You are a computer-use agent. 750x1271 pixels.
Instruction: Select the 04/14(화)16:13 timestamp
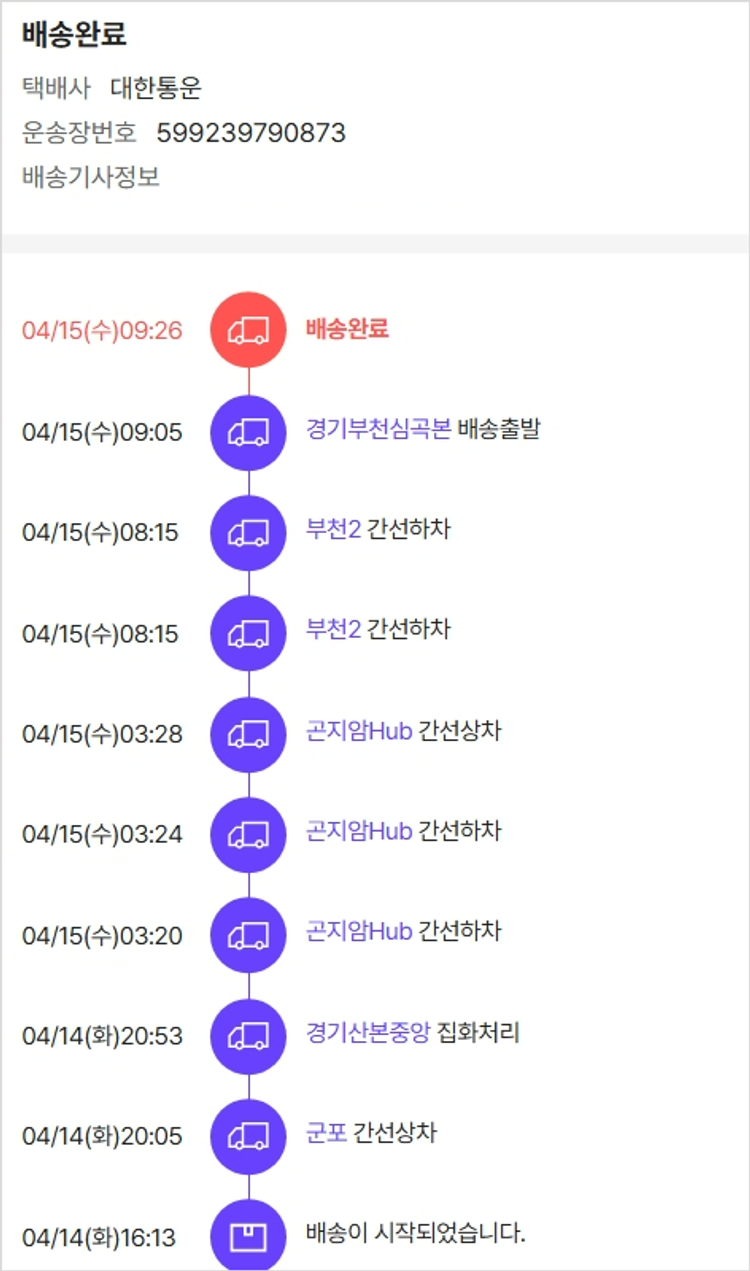[99, 1238]
